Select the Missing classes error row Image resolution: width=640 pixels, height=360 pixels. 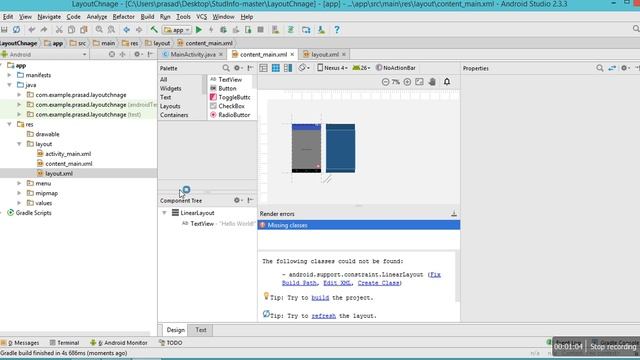point(359,225)
